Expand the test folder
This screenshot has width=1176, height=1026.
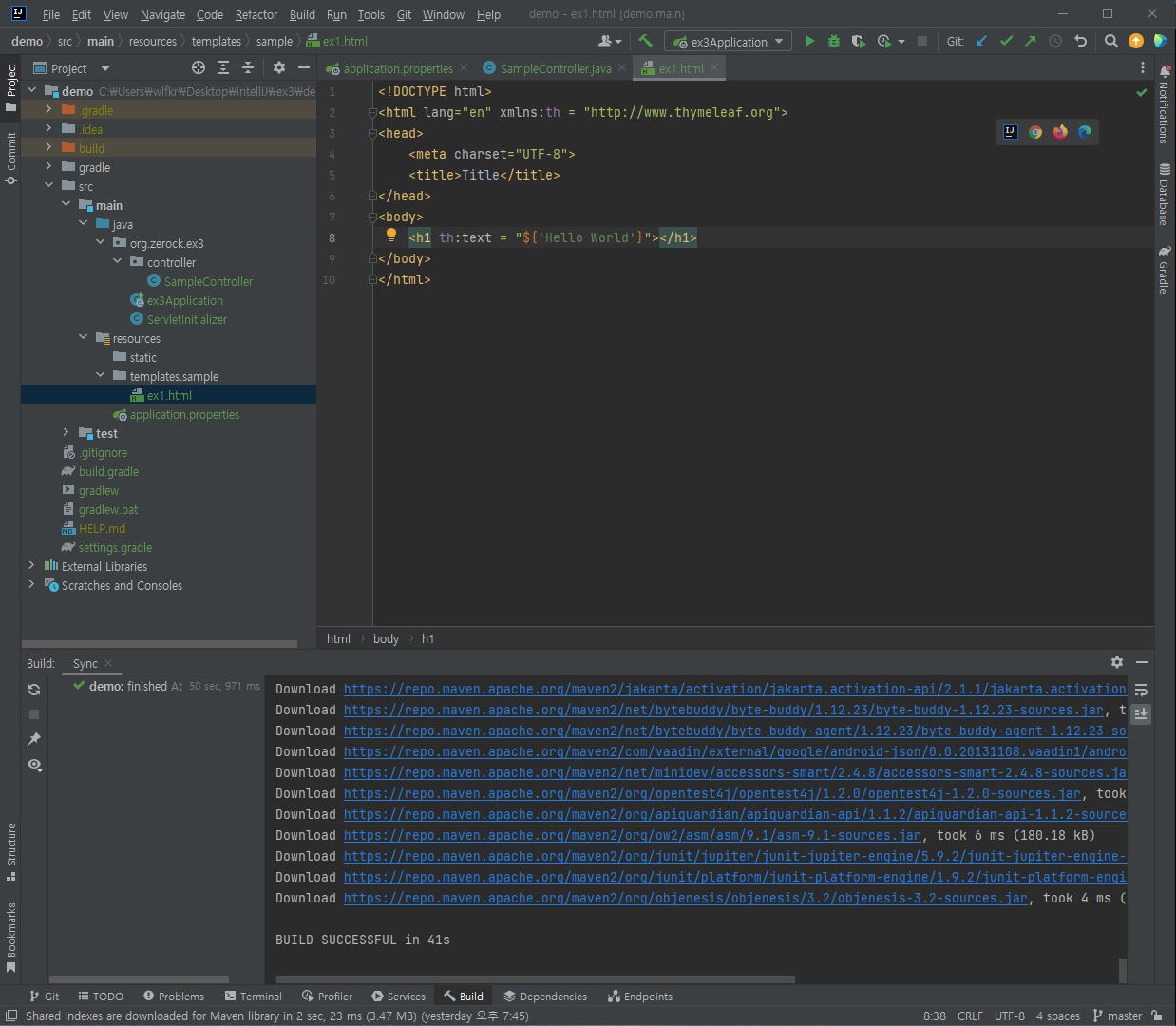click(66, 433)
